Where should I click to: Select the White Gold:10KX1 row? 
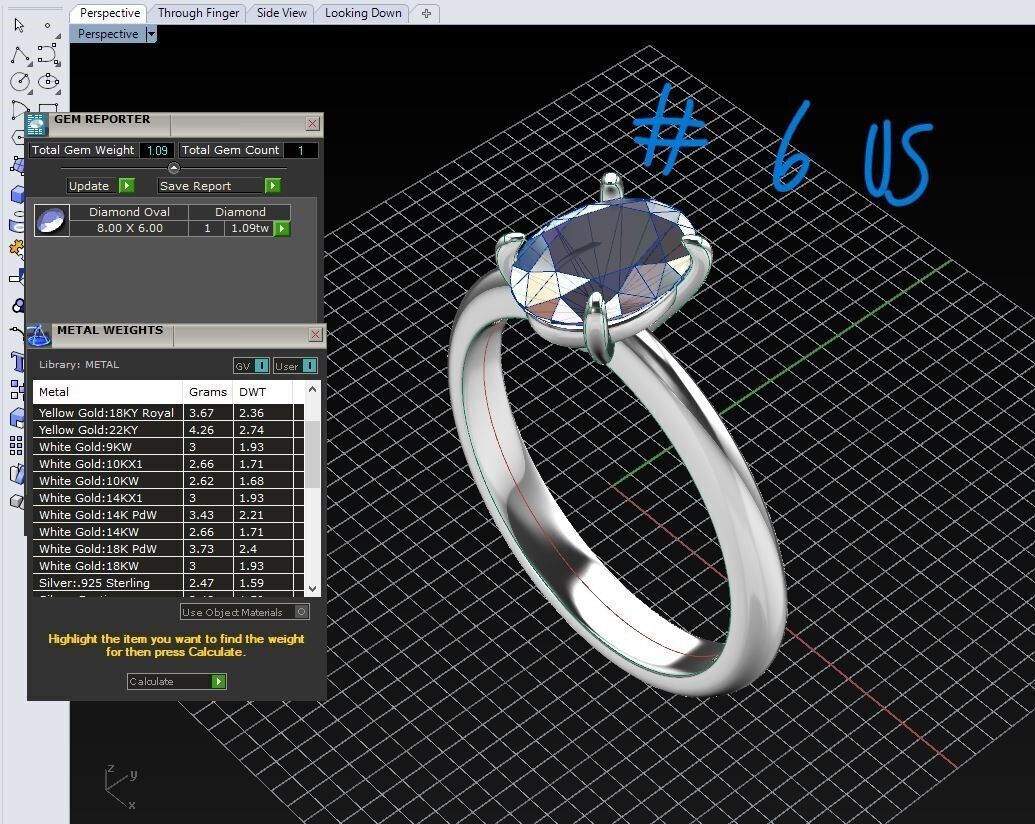[x=168, y=464]
